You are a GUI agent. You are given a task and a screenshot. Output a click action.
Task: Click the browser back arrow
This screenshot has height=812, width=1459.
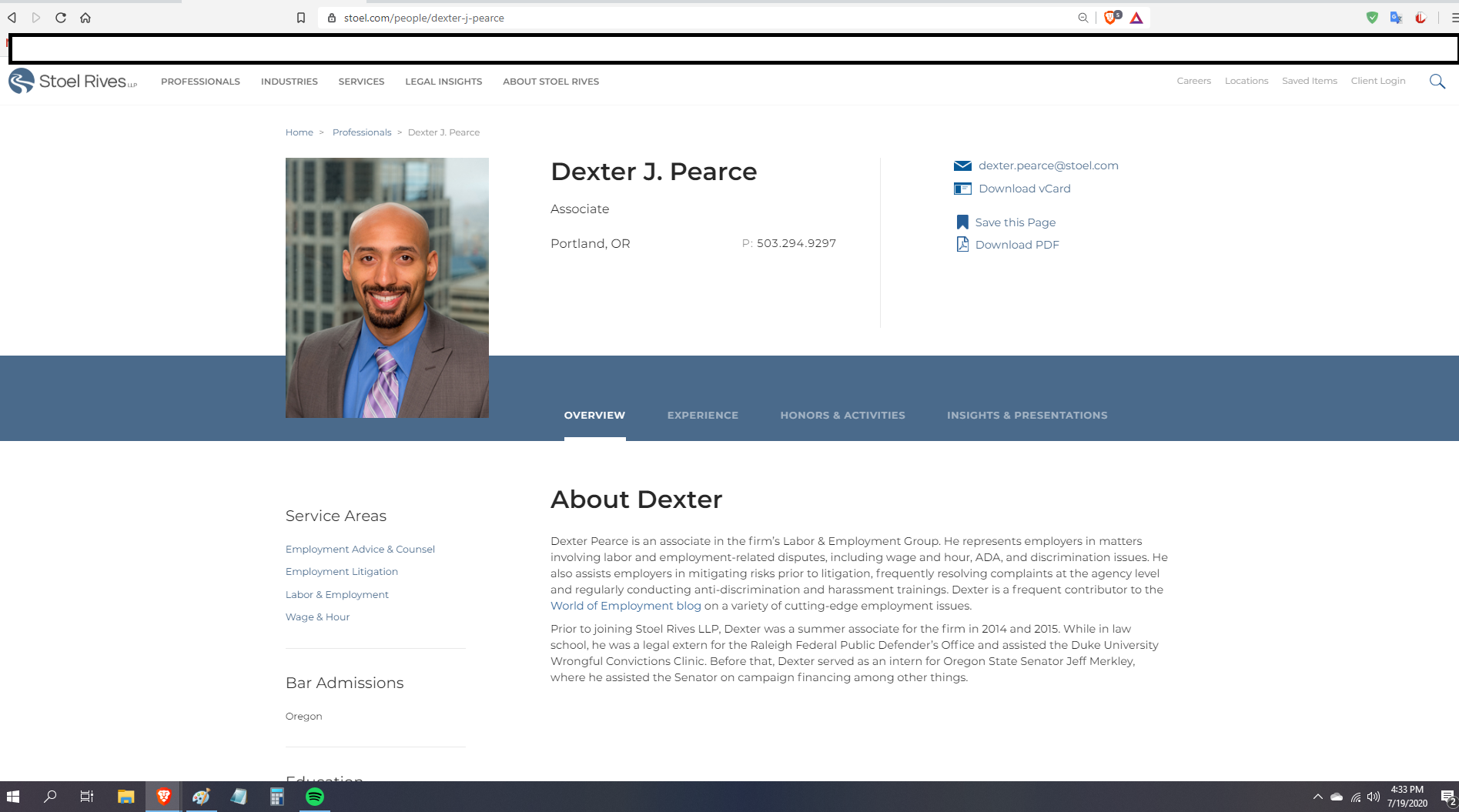point(12,18)
